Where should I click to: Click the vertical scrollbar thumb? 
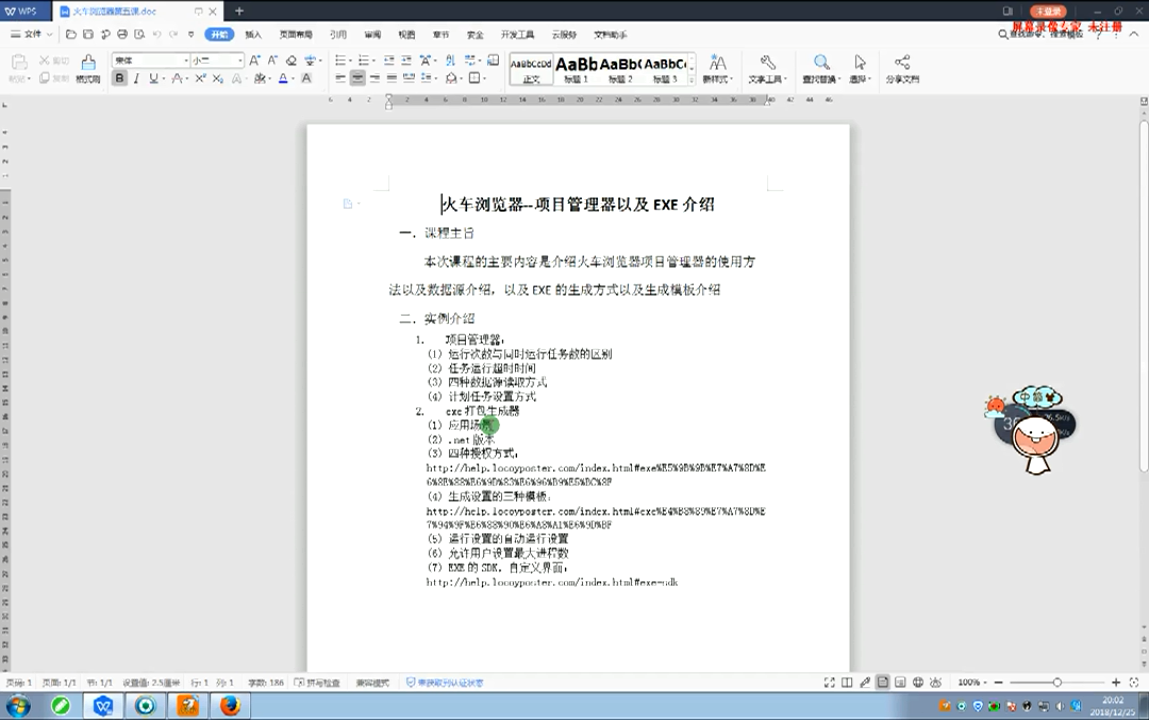1143,295
